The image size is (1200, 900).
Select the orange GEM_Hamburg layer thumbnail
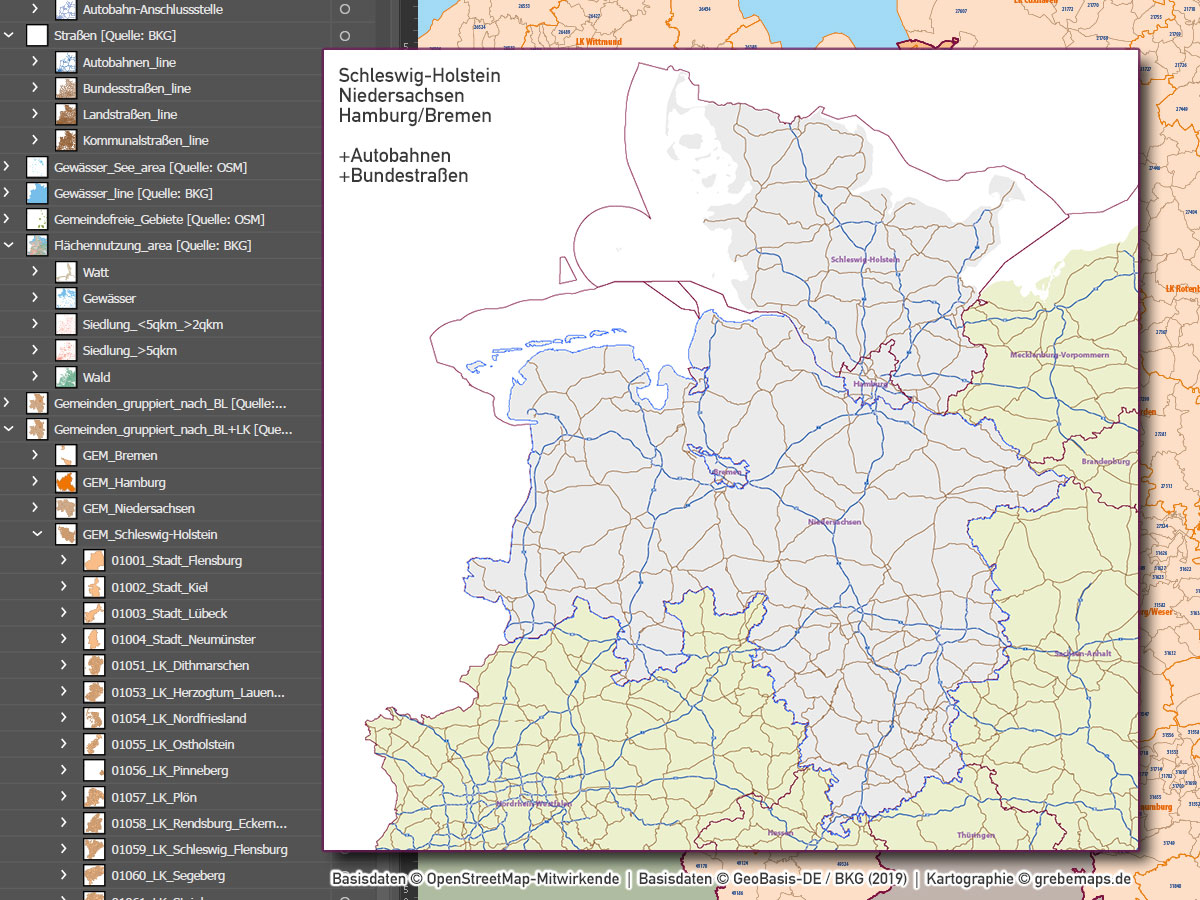click(x=65, y=481)
